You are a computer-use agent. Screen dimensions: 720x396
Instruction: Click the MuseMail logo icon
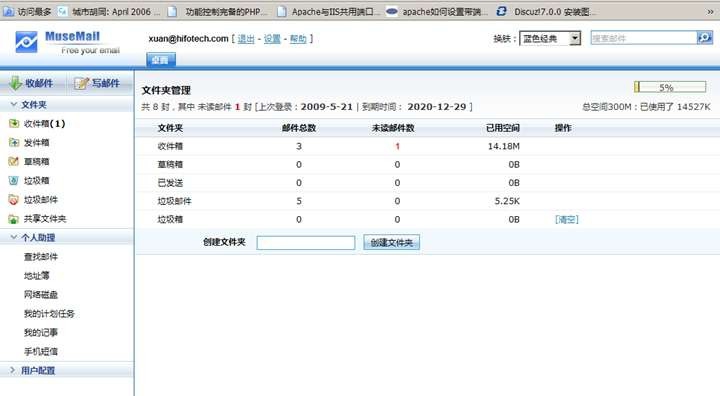pyautogui.click(x=26, y=42)
